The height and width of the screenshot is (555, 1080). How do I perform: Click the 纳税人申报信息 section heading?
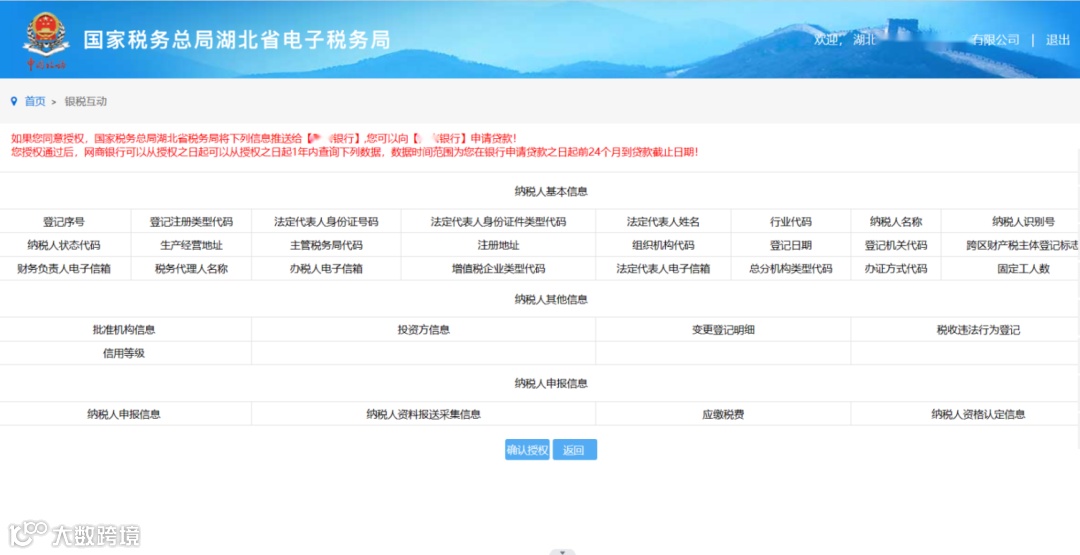pos(550,384)
